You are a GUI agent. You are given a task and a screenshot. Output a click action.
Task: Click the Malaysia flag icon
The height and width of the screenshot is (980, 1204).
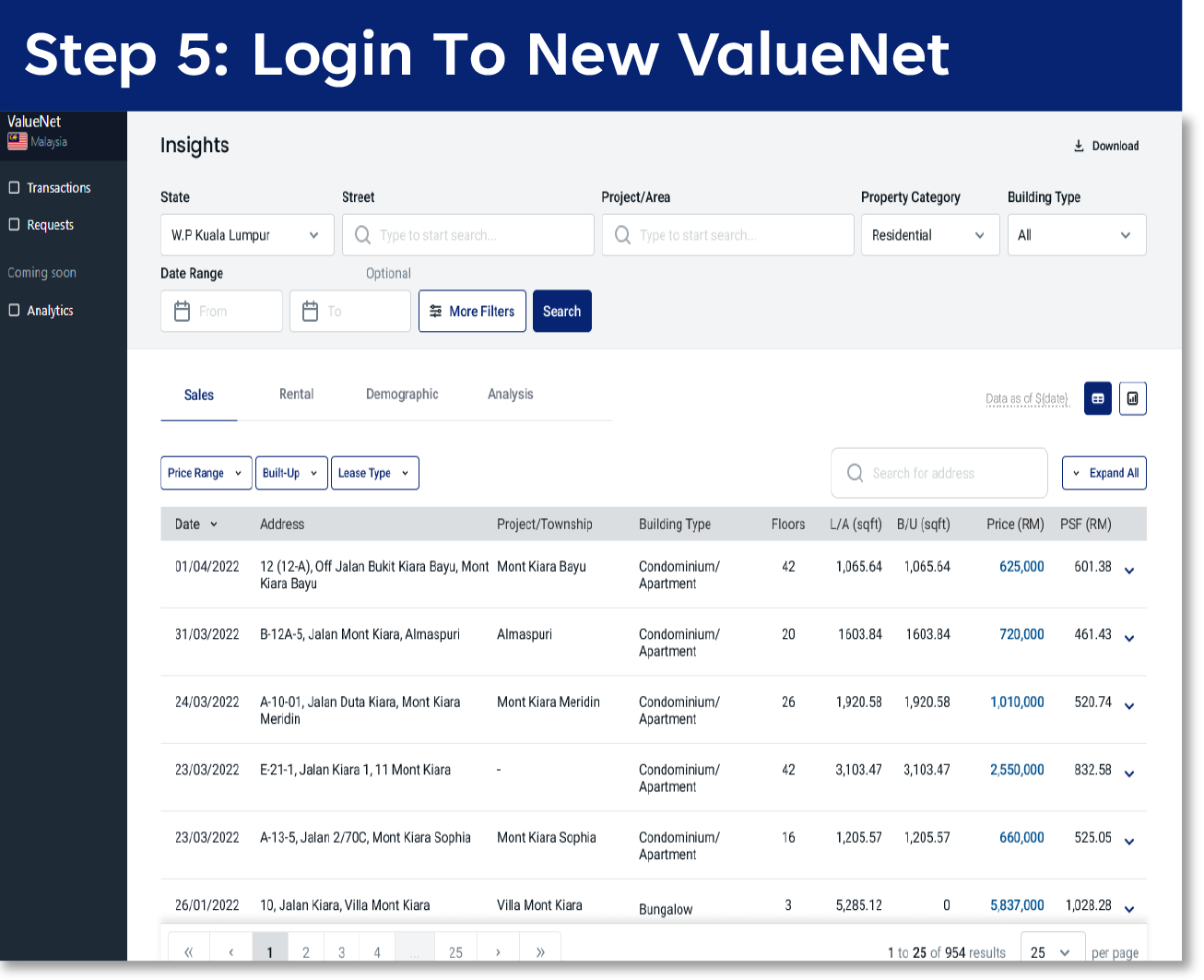[x=17, y=141]
